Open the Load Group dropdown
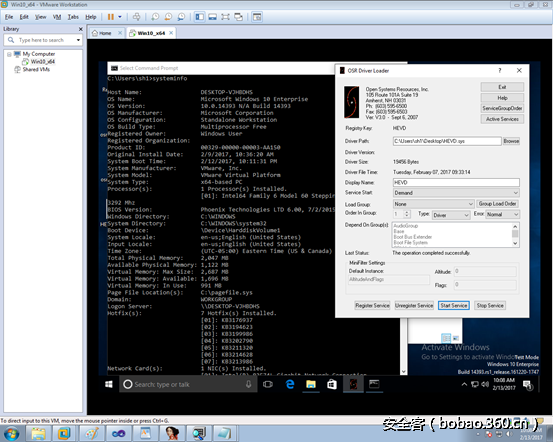Image resolution: width=553 pixels, height=442 pixels. tap(433, 204)
